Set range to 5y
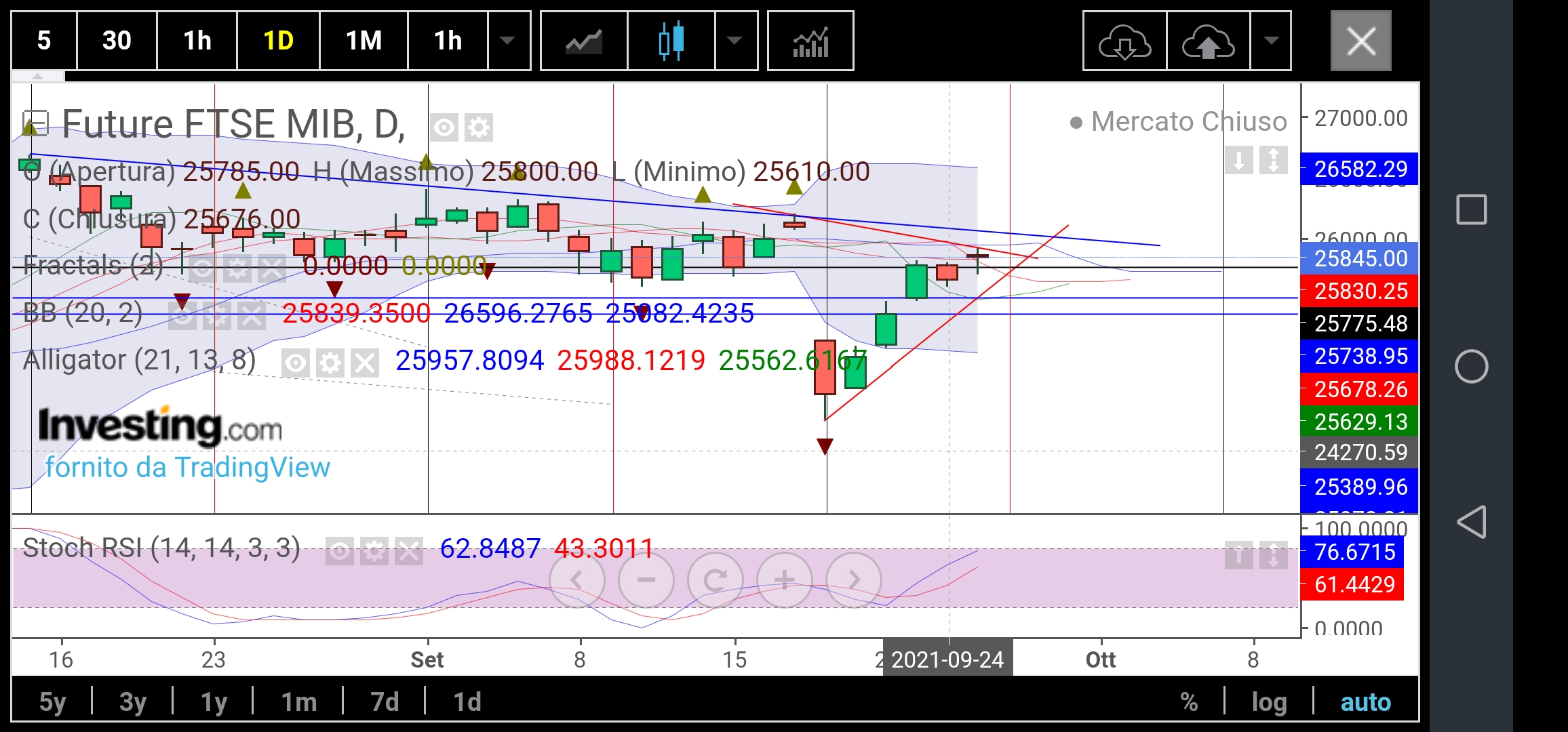Viewport: 1568px width, 732px height. [52, 701]
